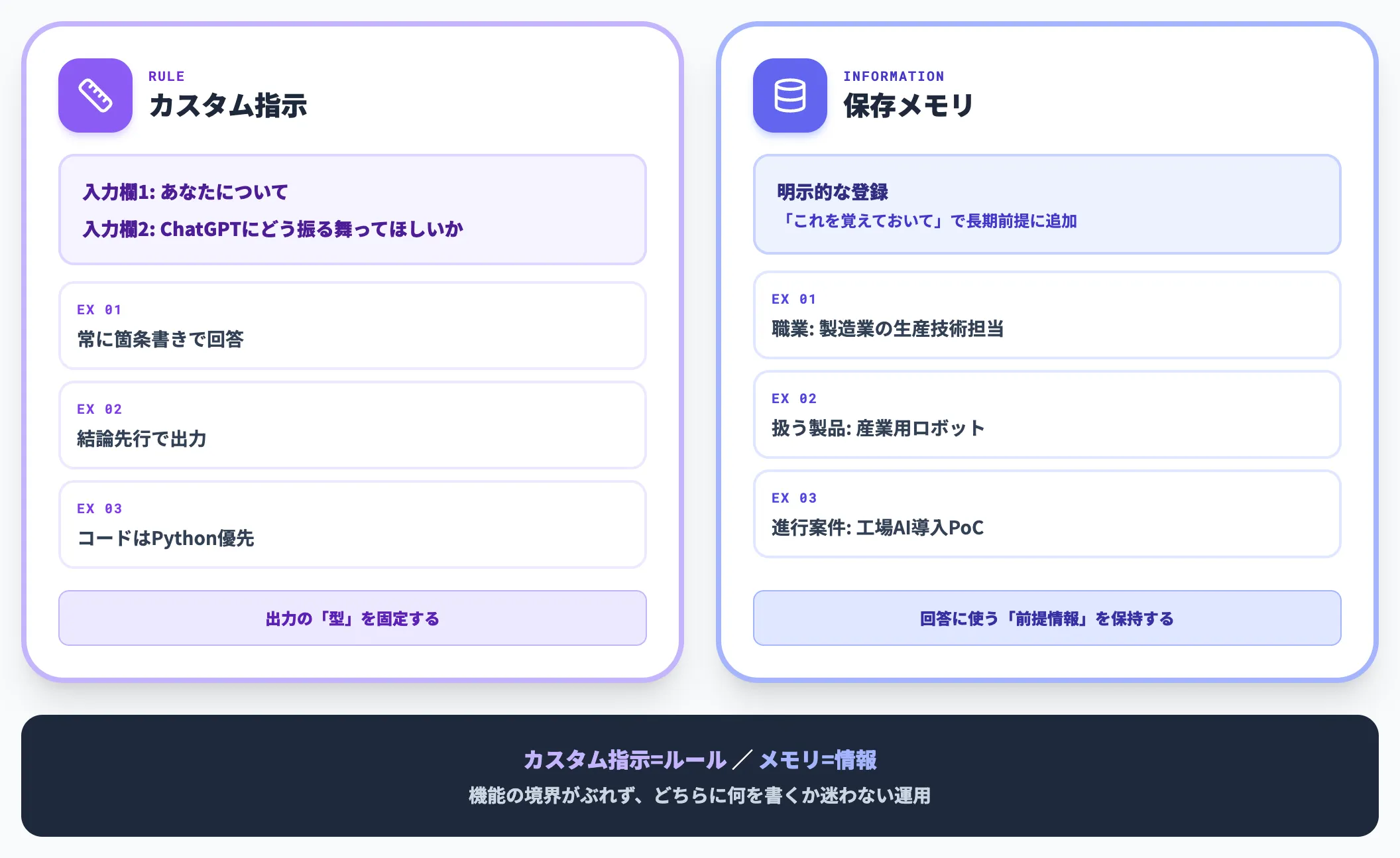
Task: Select 職業: 製造業の生産技術担当 card
Action: click(1047, 315)
